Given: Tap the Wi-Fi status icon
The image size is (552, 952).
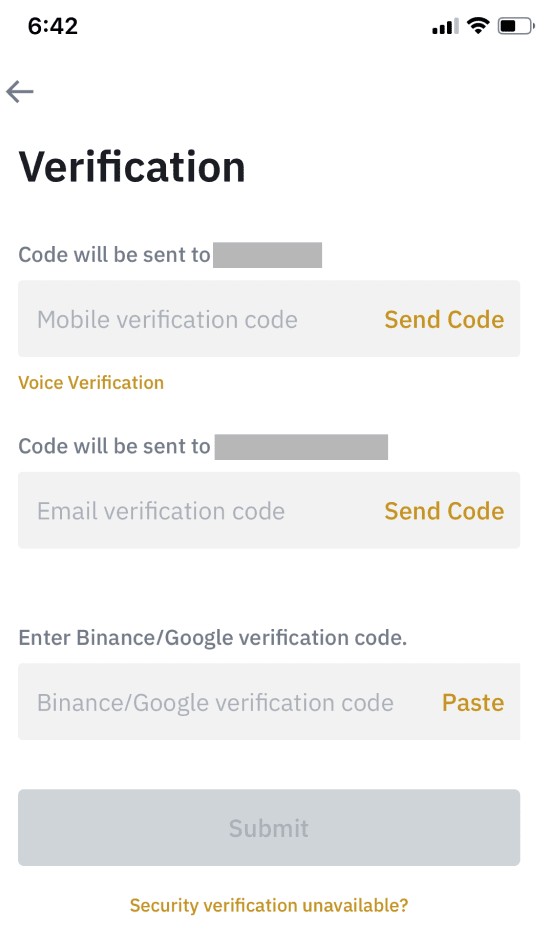Looking at the screenshot, I should [x=478, y=26].
